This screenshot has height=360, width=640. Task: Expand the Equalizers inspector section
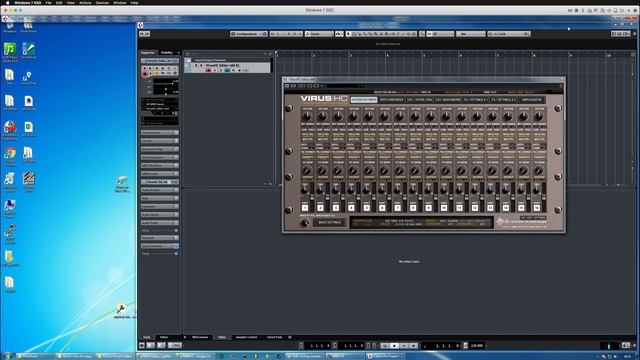[160, 206]
